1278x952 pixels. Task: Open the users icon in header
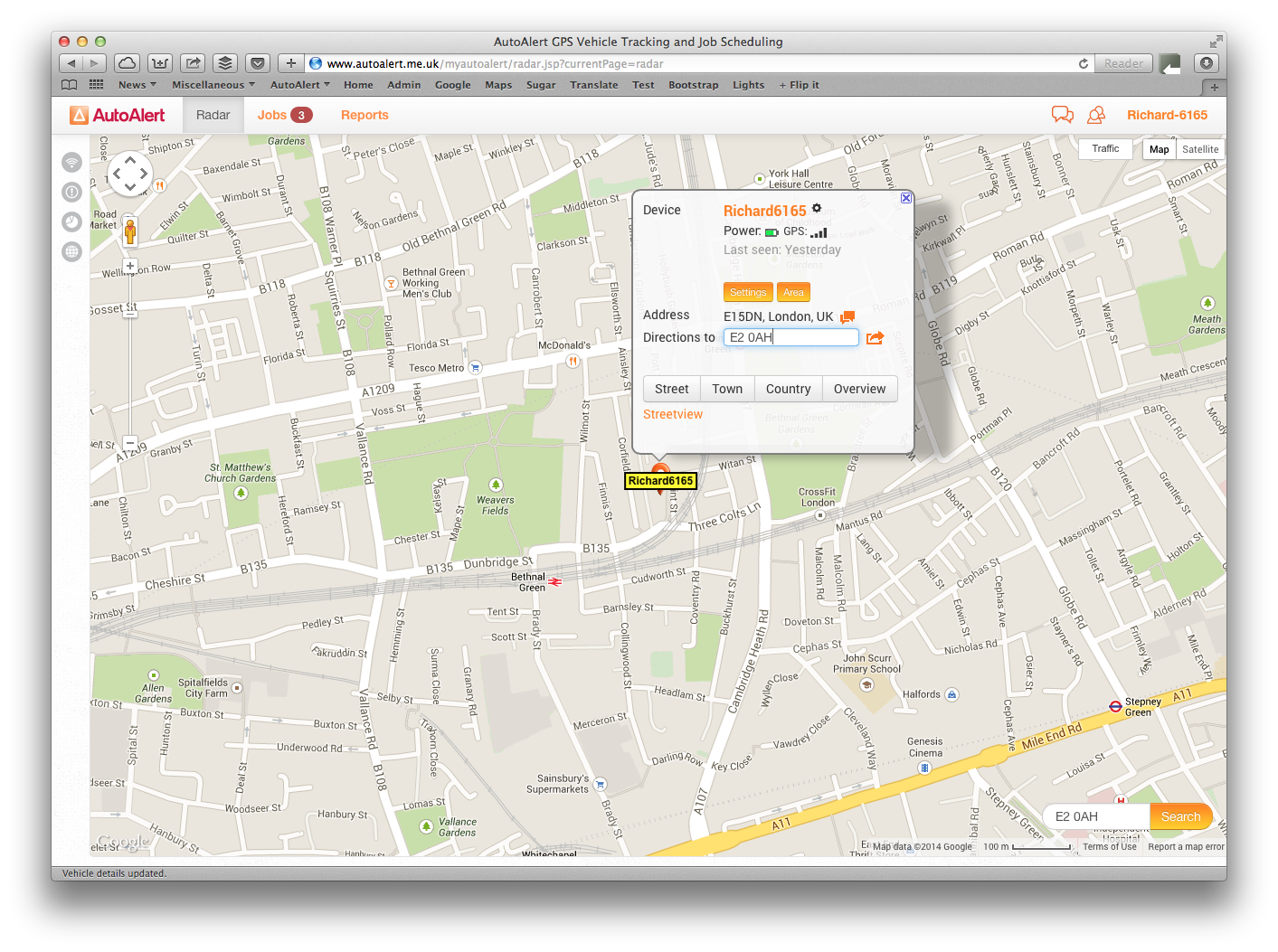click(x=1096, y=115)
